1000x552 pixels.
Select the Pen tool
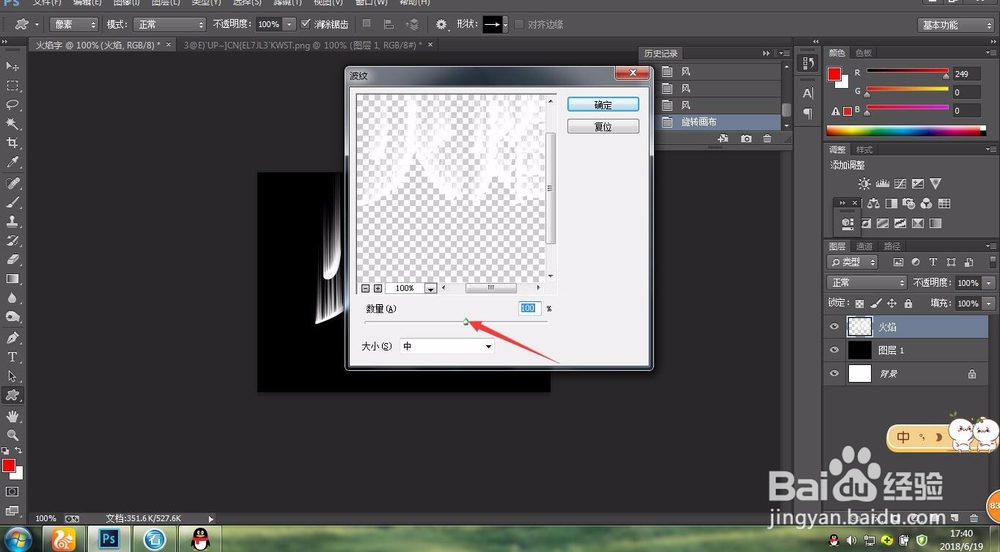point(12,338)
